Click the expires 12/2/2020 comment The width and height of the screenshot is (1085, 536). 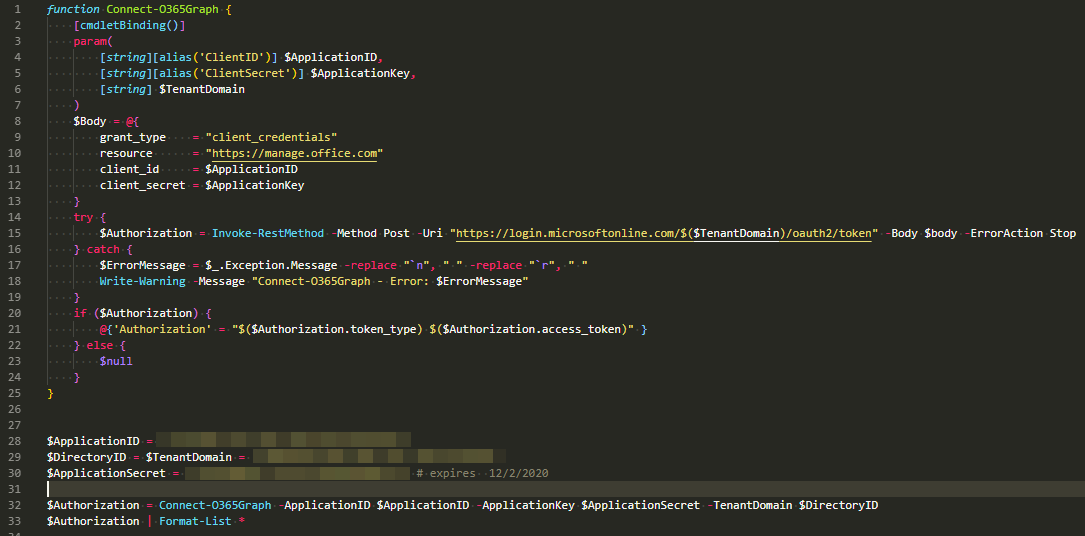point(482,473)
